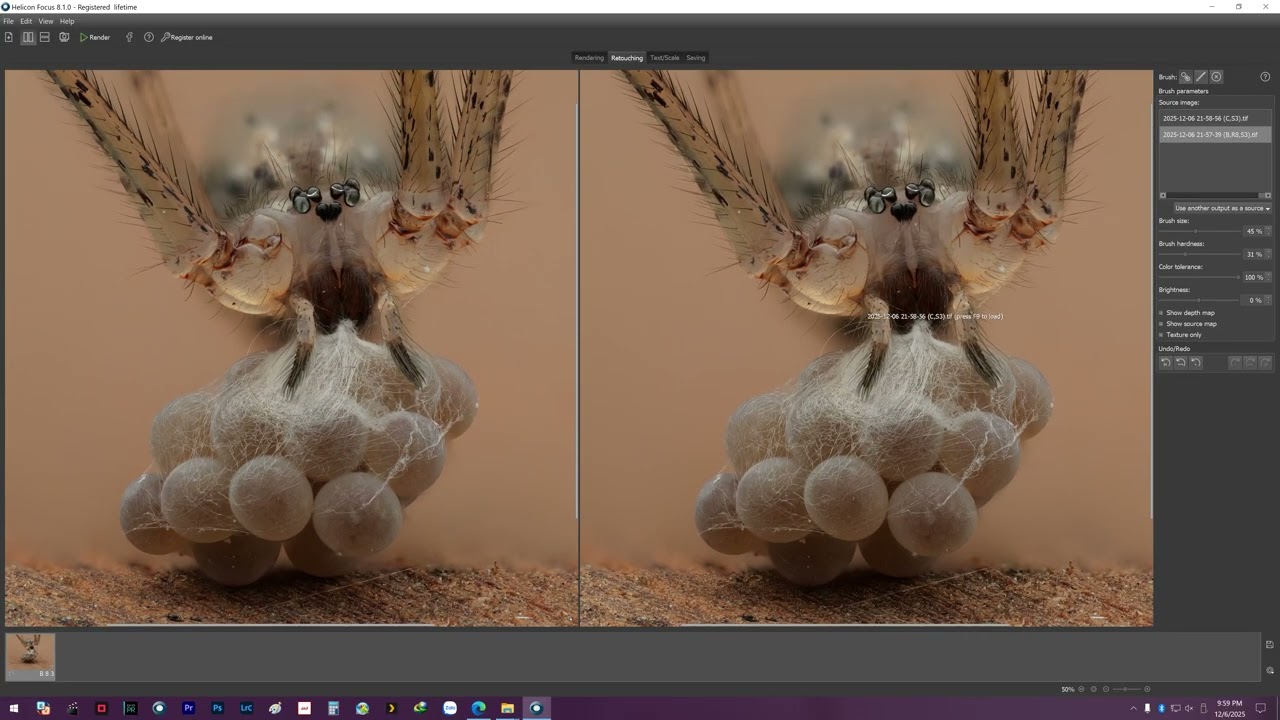1280x720 pixels.
Task: Toggle the Texture only checkbox
Action: pyautogui.click(x=1162, y=335)
